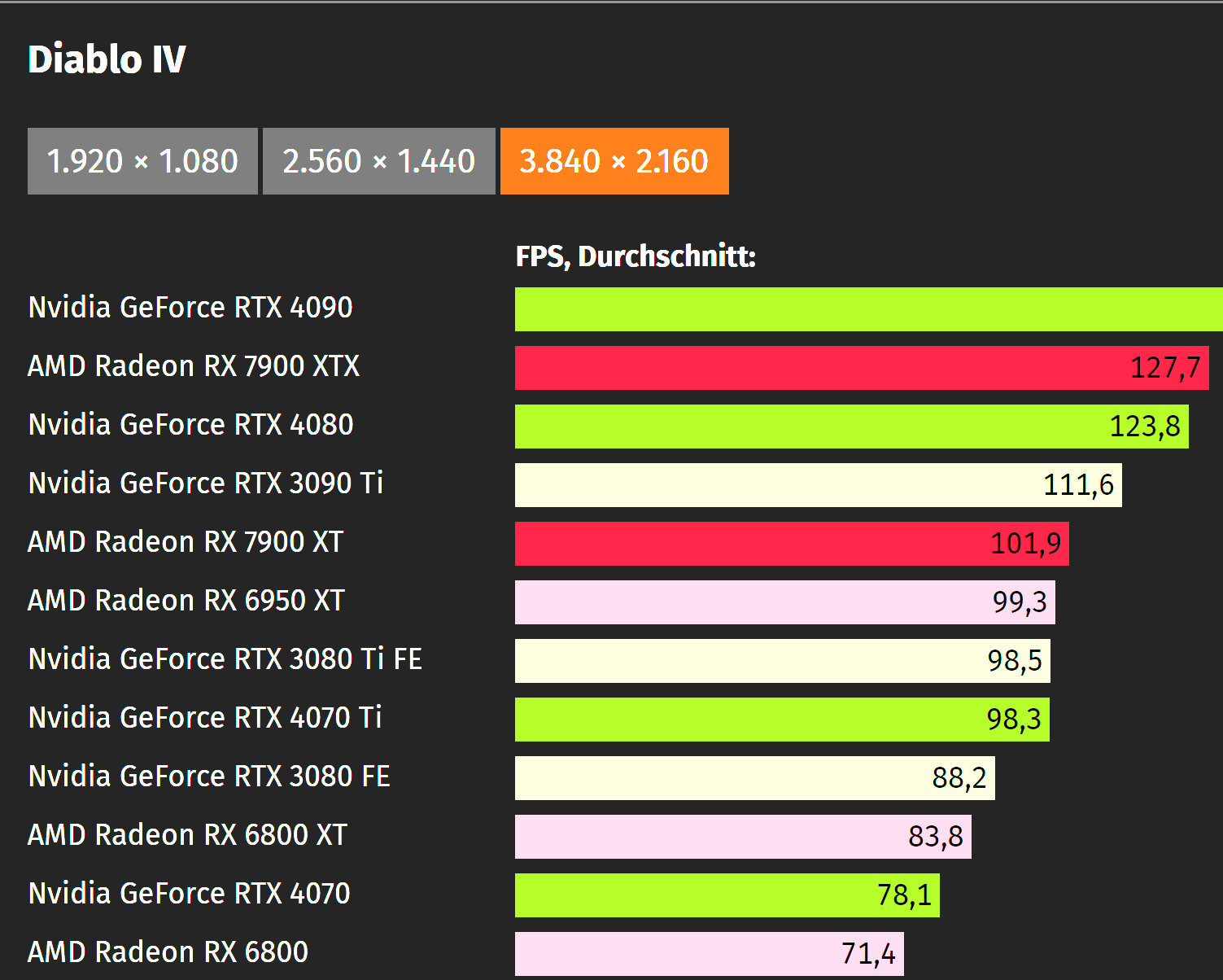Viewport: 1223px width, 980px height.
Task: Click the Nvidia GeForce RTX 3080 Ti FE label
Action: [225, 659]
